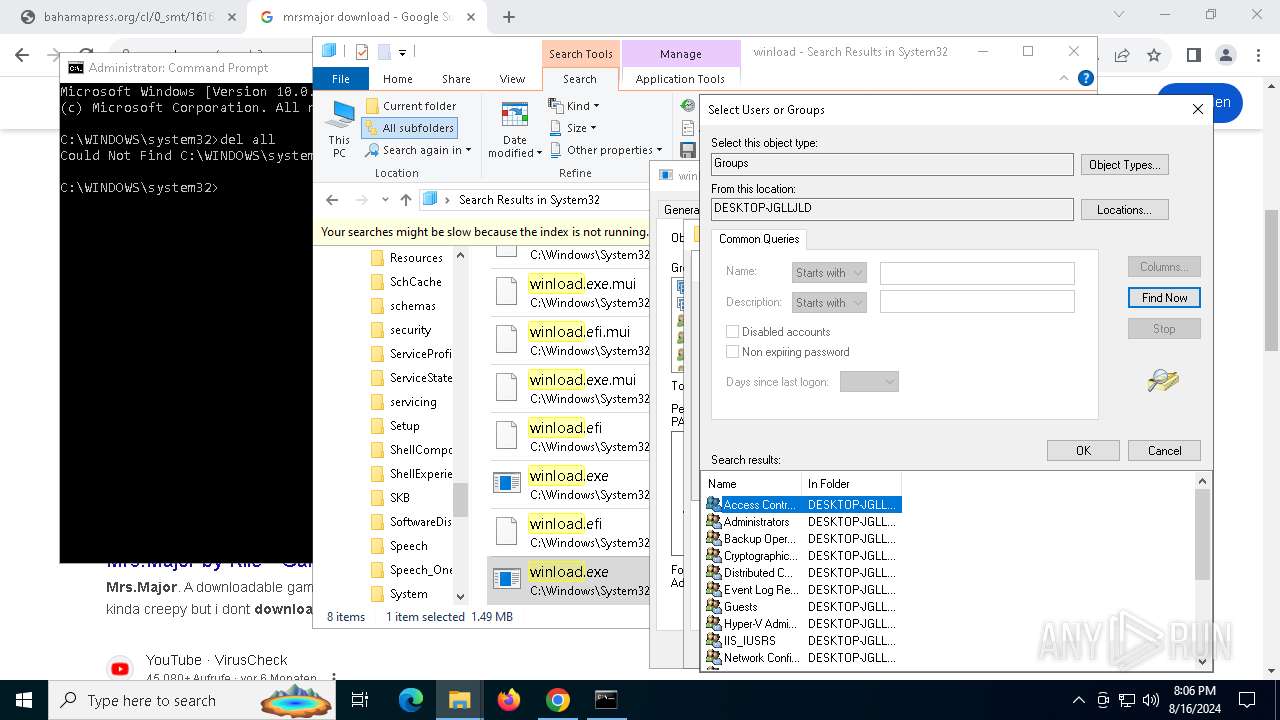1280x720 pixels.
Task: Select selected winload.exe file icon
Action: point(508,579)
